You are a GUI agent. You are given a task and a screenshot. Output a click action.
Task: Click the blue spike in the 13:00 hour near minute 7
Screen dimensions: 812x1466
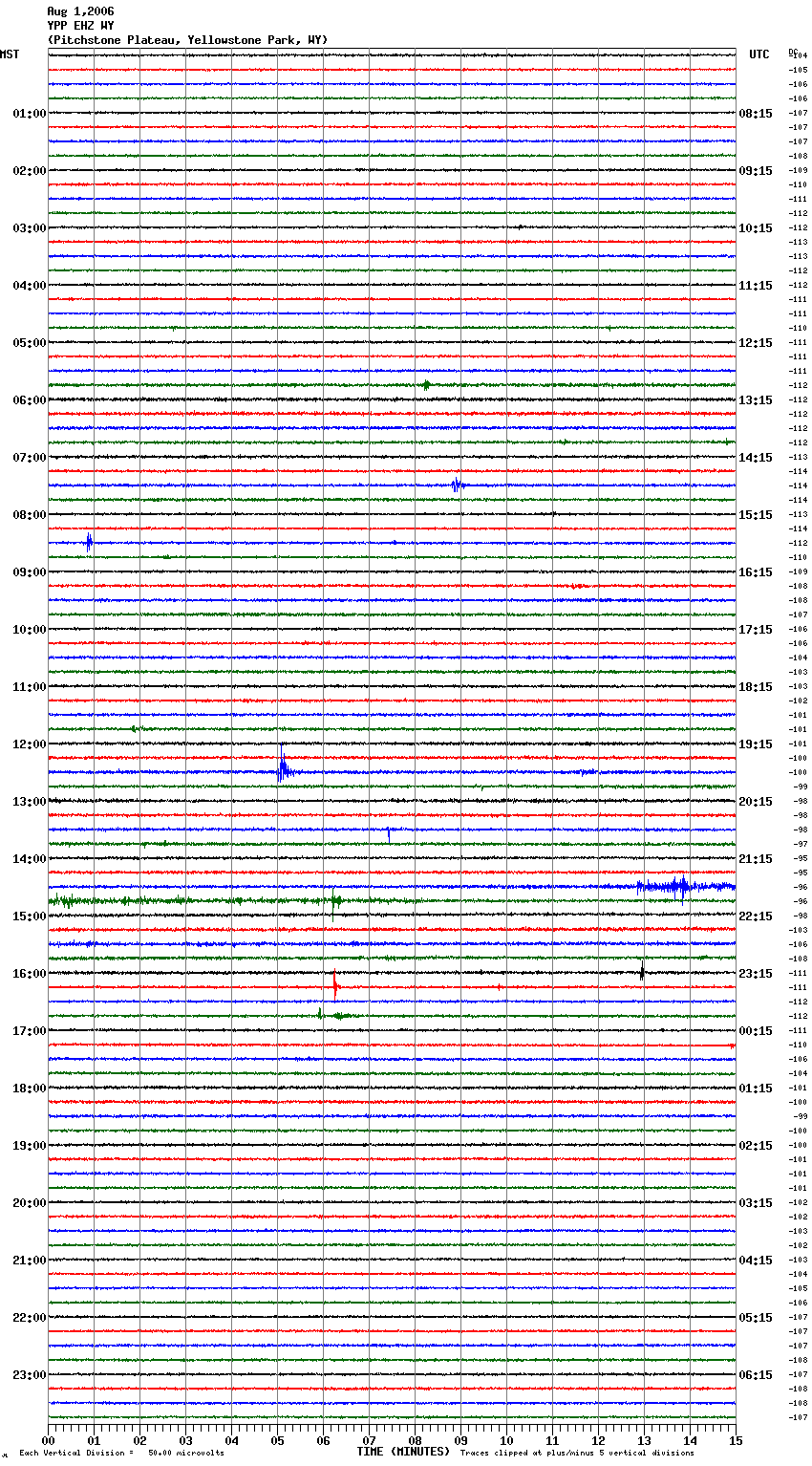(389, 833)
